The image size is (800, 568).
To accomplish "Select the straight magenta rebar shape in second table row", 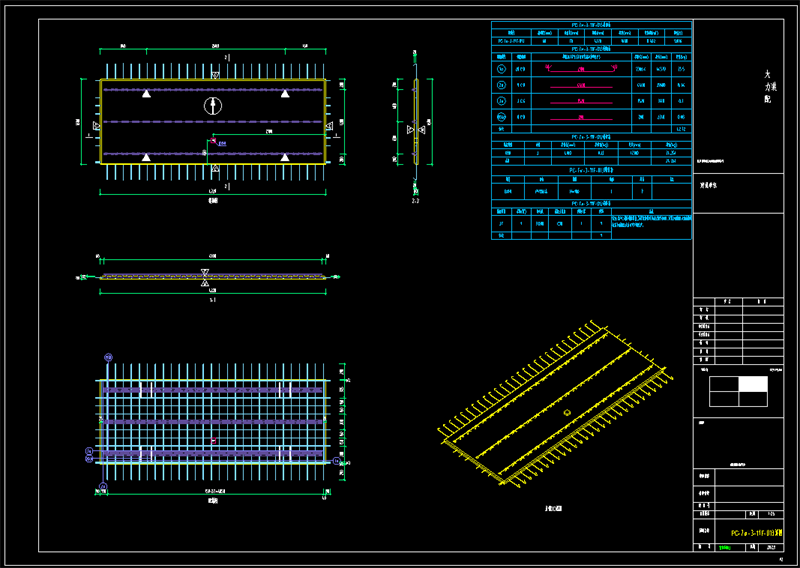I will coord(581,87).
